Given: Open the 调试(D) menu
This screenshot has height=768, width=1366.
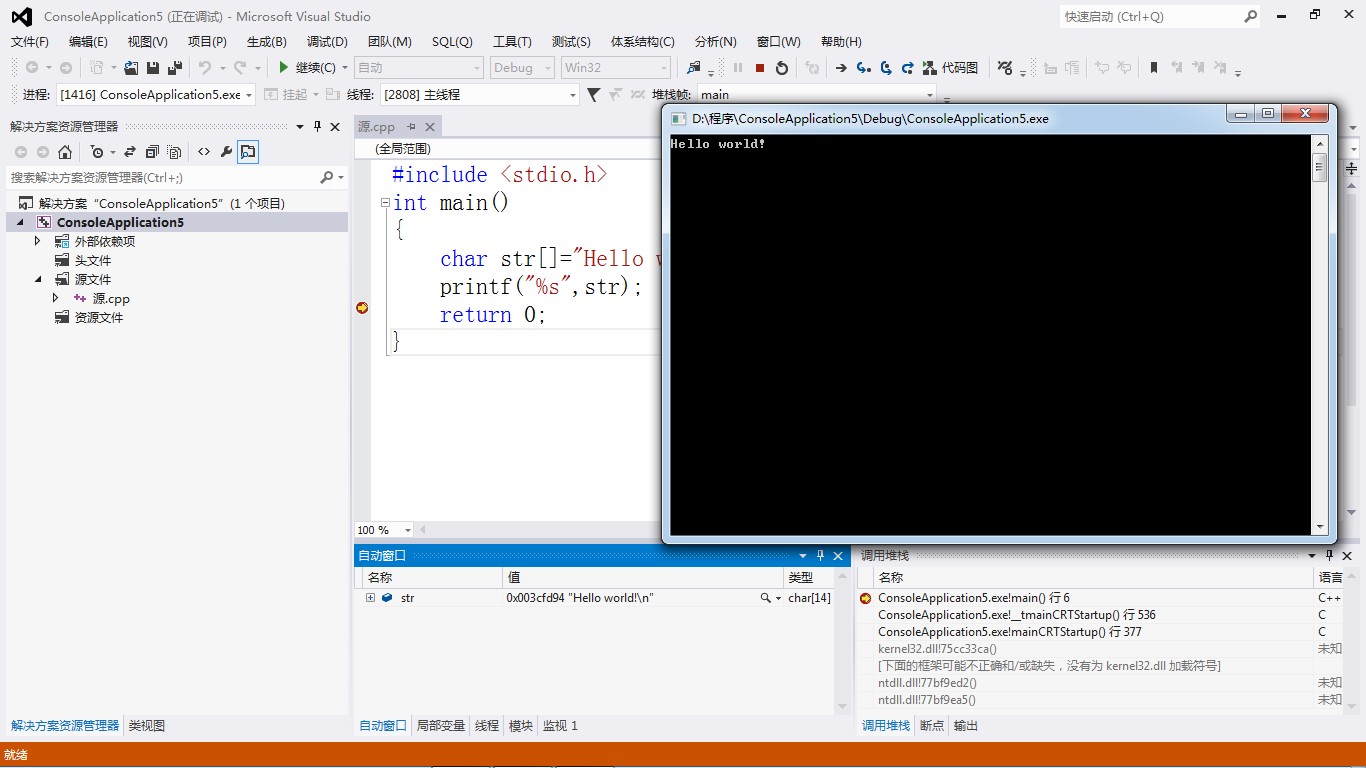Looking at the screenshot, I should [327, 42].
